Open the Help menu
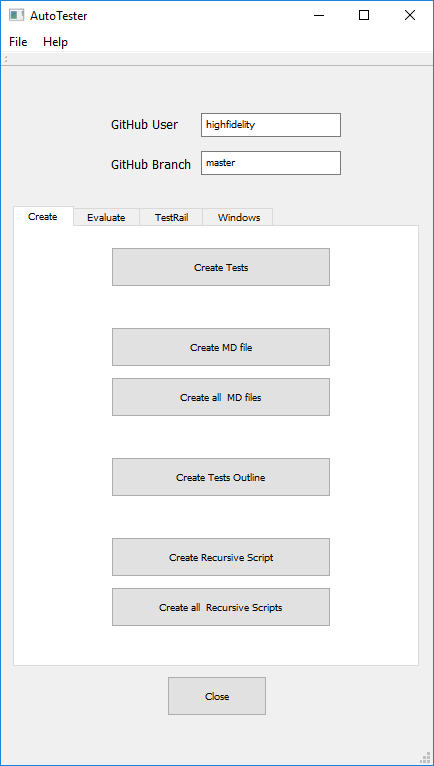Viewport: 434px width, 766px height. pyautogui.click(x=55, y=42)
